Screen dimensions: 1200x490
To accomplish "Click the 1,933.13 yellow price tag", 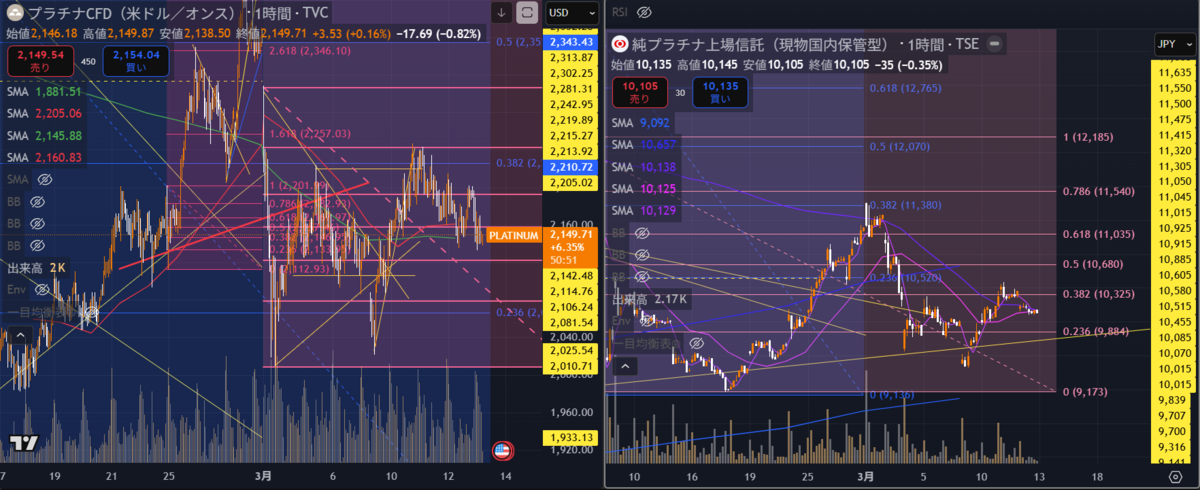I will click(569, 437).
